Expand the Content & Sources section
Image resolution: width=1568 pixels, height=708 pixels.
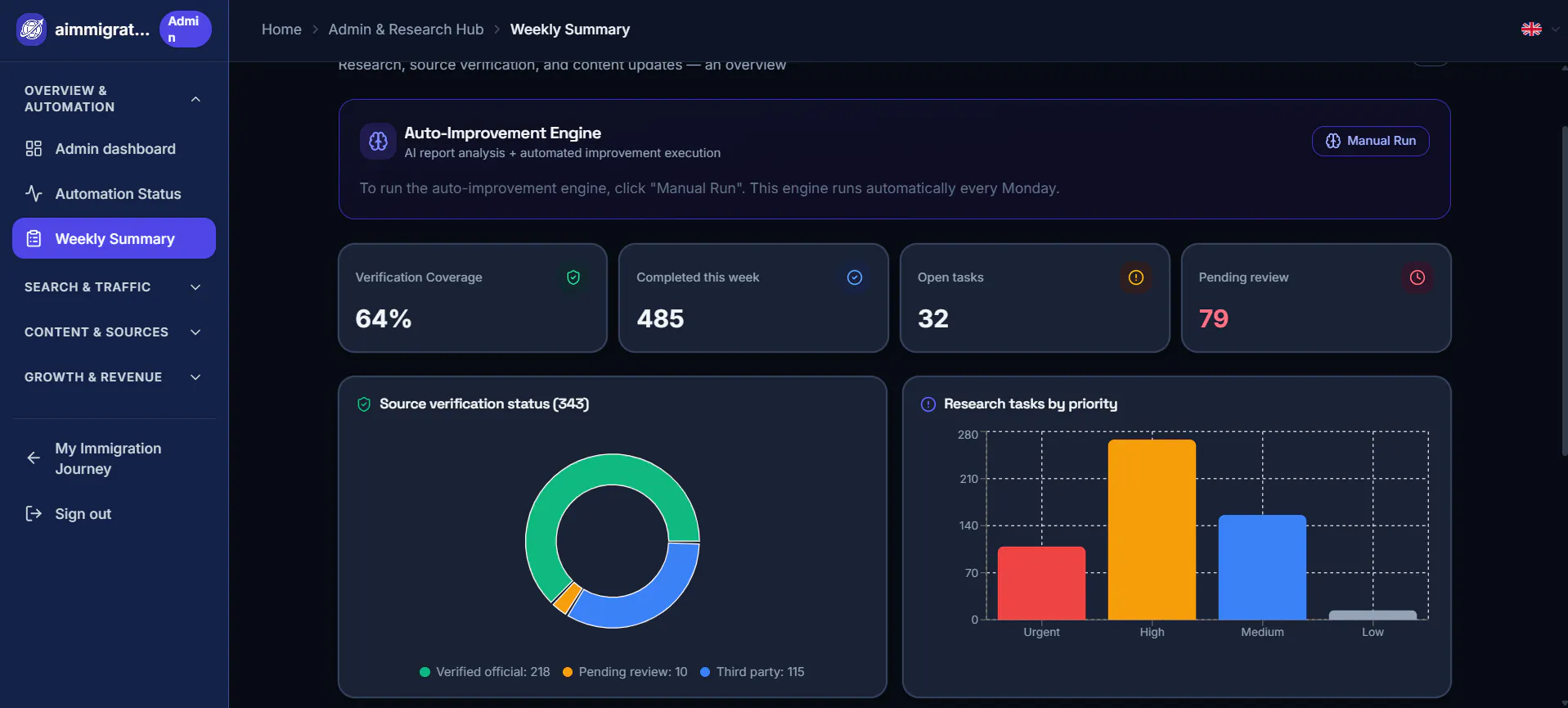[x=195, y=332]
